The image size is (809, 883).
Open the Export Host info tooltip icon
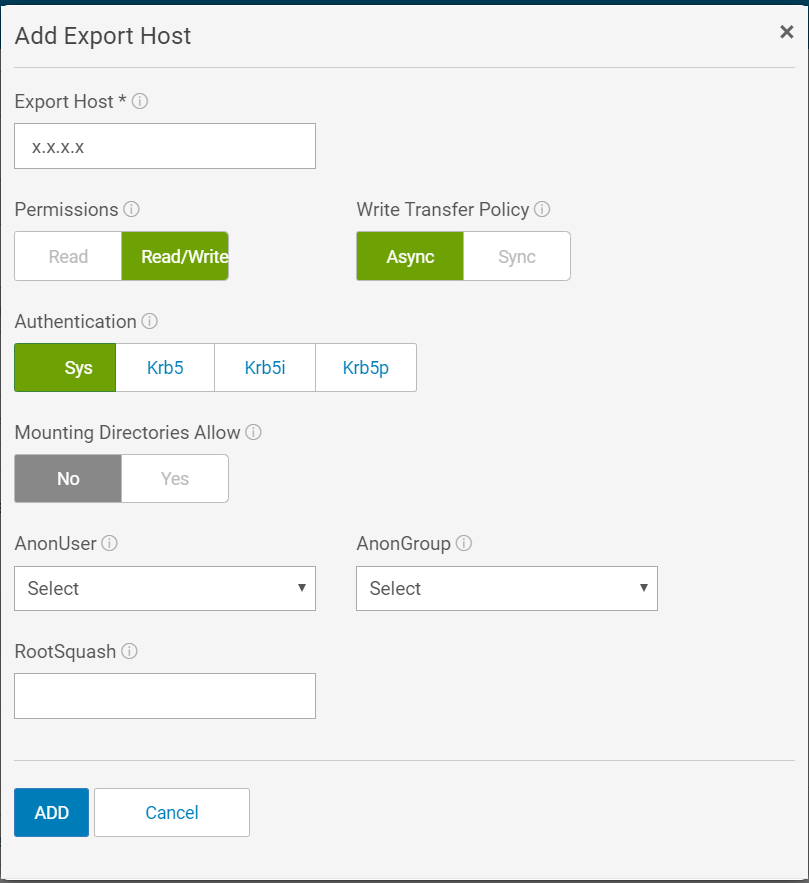140,101
